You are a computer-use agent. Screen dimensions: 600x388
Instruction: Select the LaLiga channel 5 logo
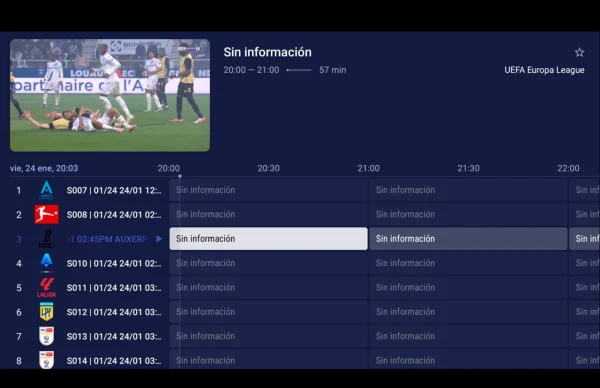coord(46,287)
